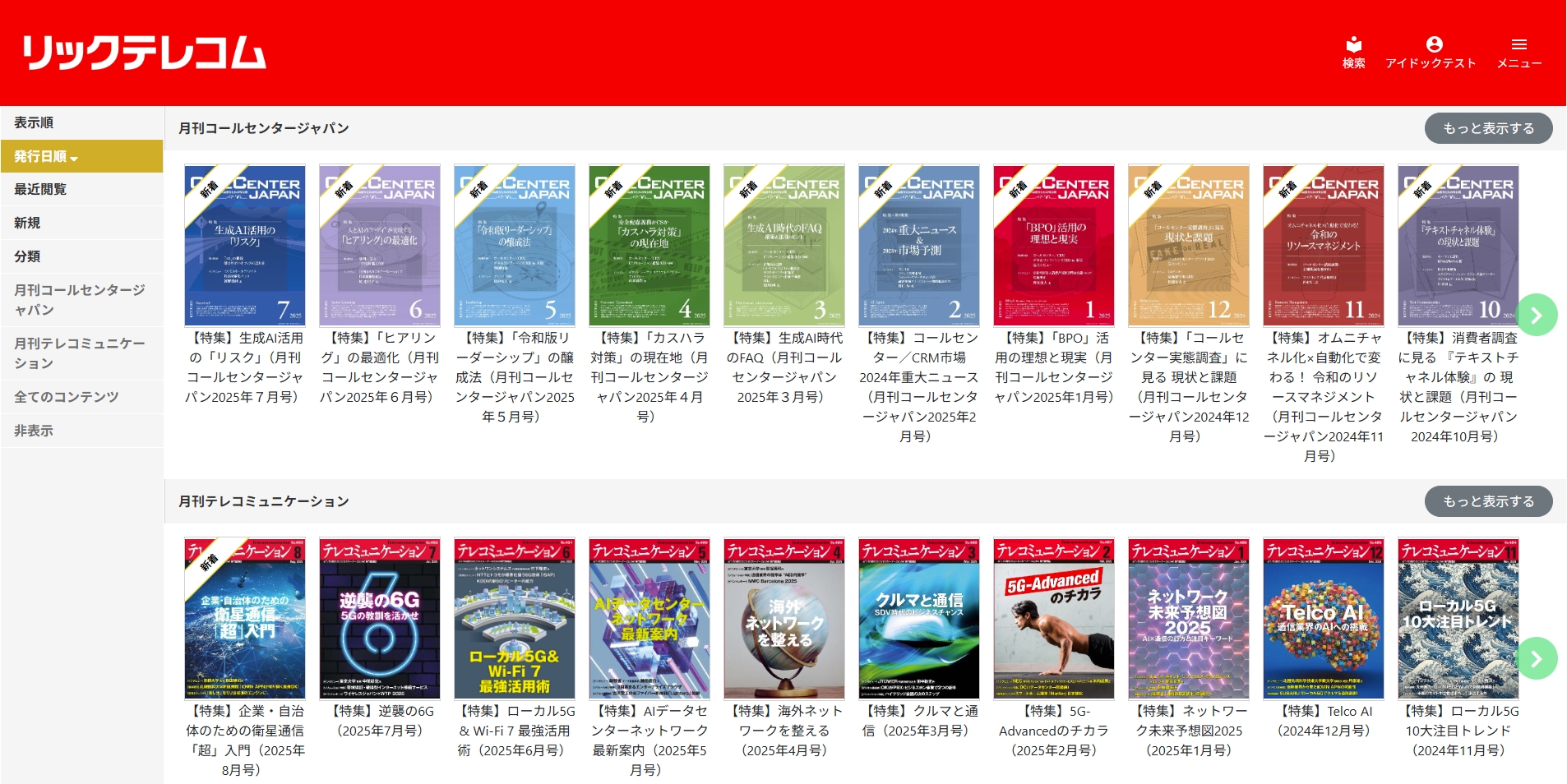Open the Call Center Japan November 2024 cover
The height and width of the screenshot is (784, 1567).
point(1324,246)
